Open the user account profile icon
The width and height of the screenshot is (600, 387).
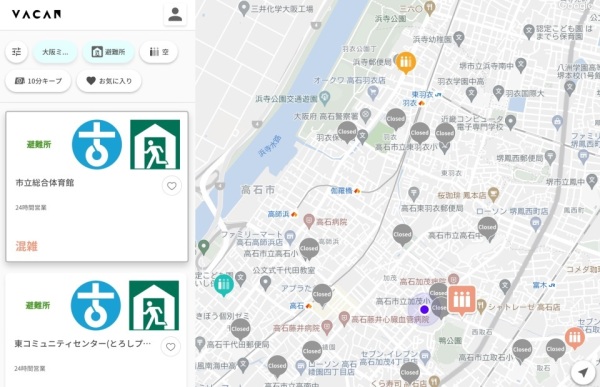pyautogui.click(x=175, y=15)
